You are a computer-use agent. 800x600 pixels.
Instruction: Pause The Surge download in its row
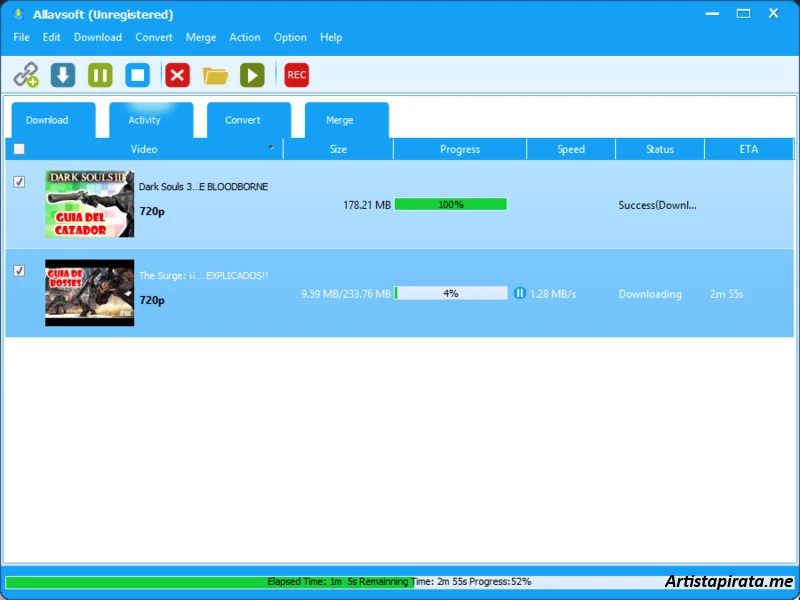(520, 293)
